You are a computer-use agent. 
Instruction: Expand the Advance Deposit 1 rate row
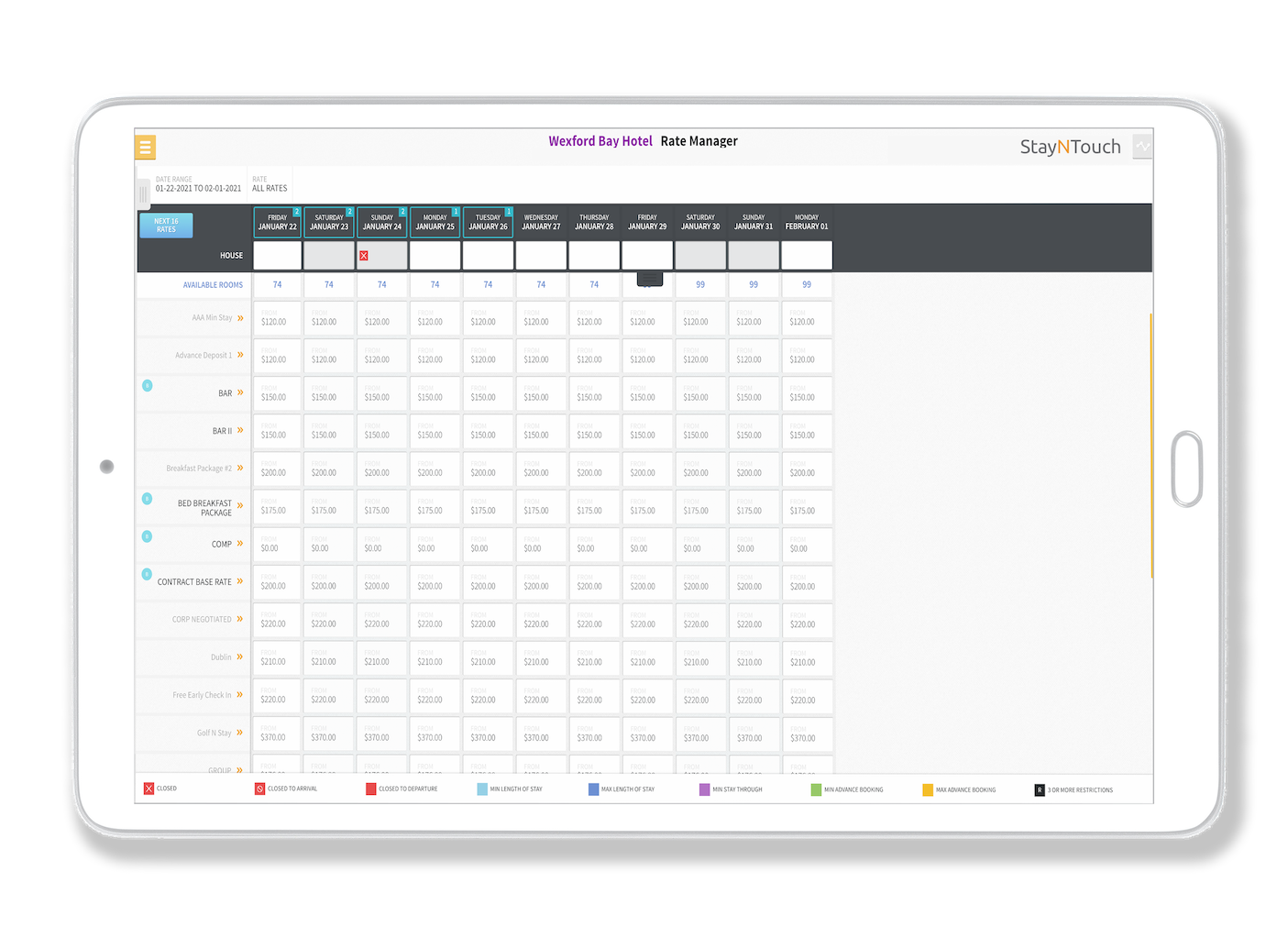tap(240, 355)
